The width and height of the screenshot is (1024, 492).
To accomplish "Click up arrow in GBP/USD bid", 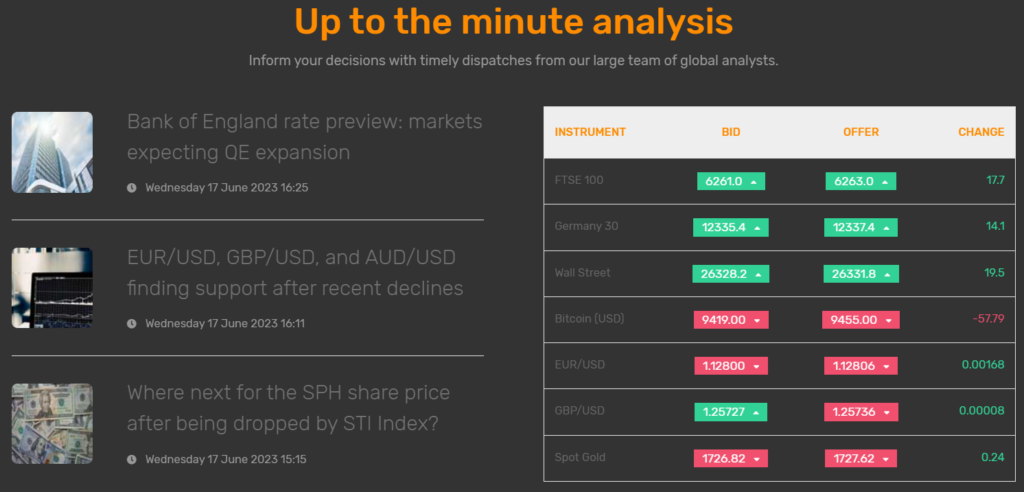I will (x=755, y=413).
